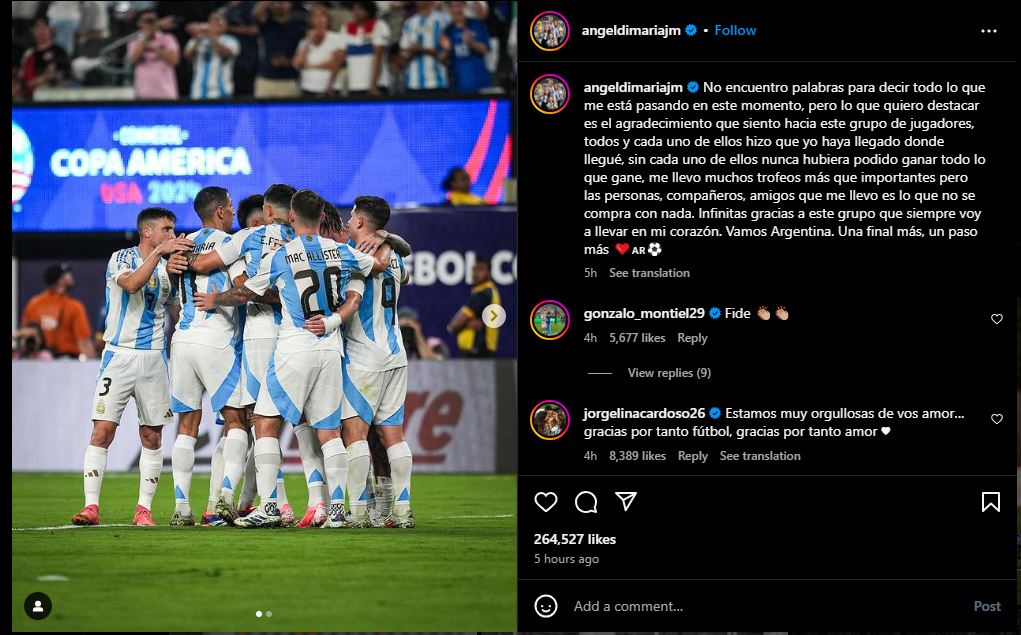
Task: Reply to gonzalo_montiel29's comment
Action: coord(692,338)
